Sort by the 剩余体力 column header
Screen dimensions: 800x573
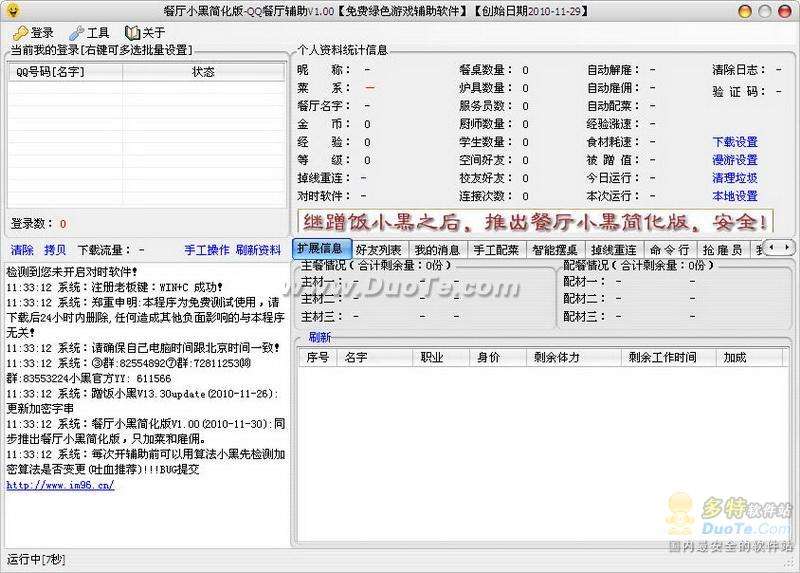(573, 357)
